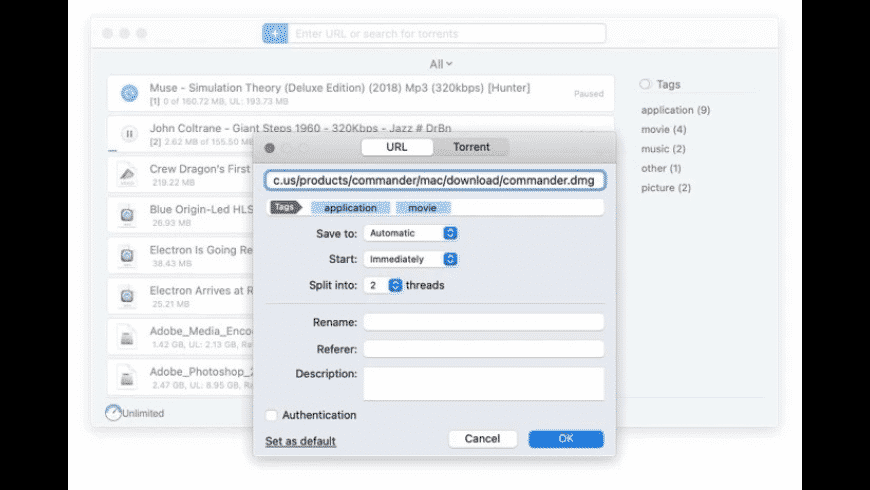Click the Blue Origin-Led HLS file icon
The height and width of the screenshot is (490, 870).
click(x=127, y=215)
